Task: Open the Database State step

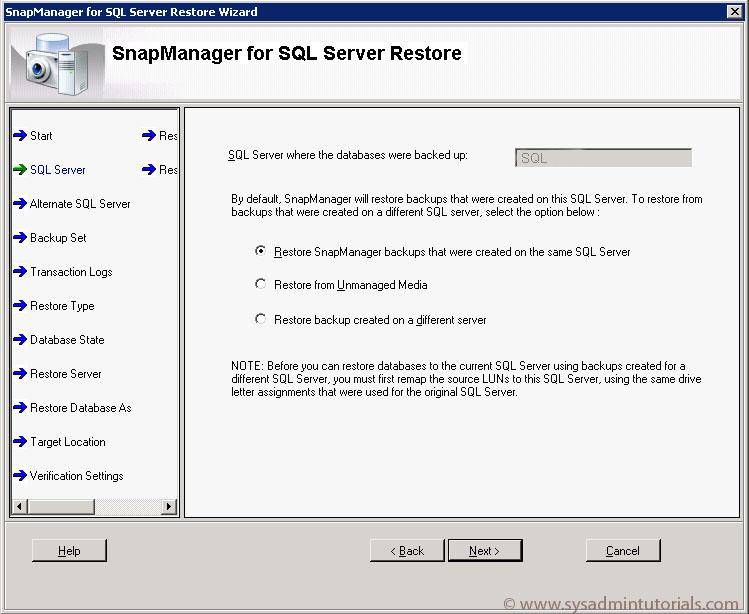Action: click(x=67, y=340)
